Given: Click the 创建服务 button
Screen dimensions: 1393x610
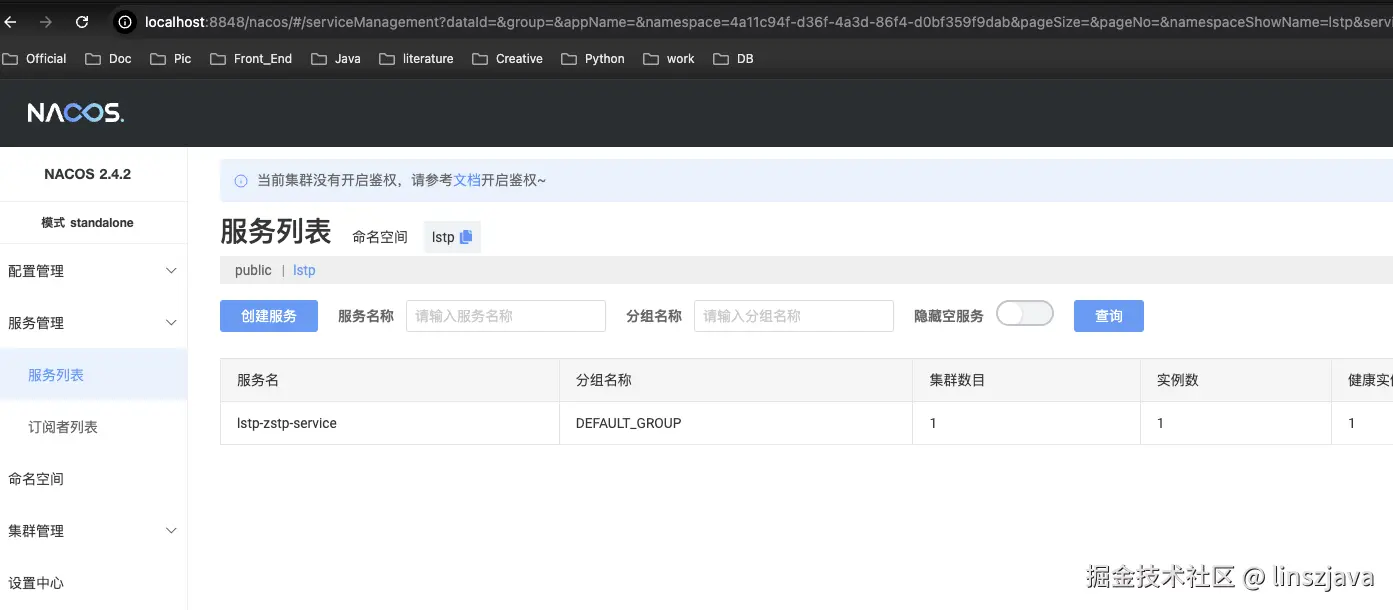Looking at the screenshot, I should (x=269, y=316).
